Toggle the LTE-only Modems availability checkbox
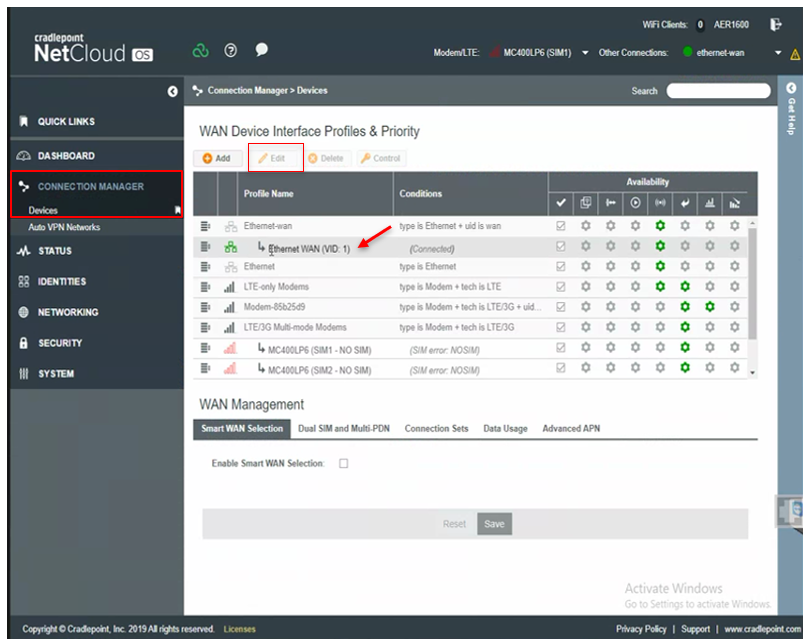 [x=561, y=287]
